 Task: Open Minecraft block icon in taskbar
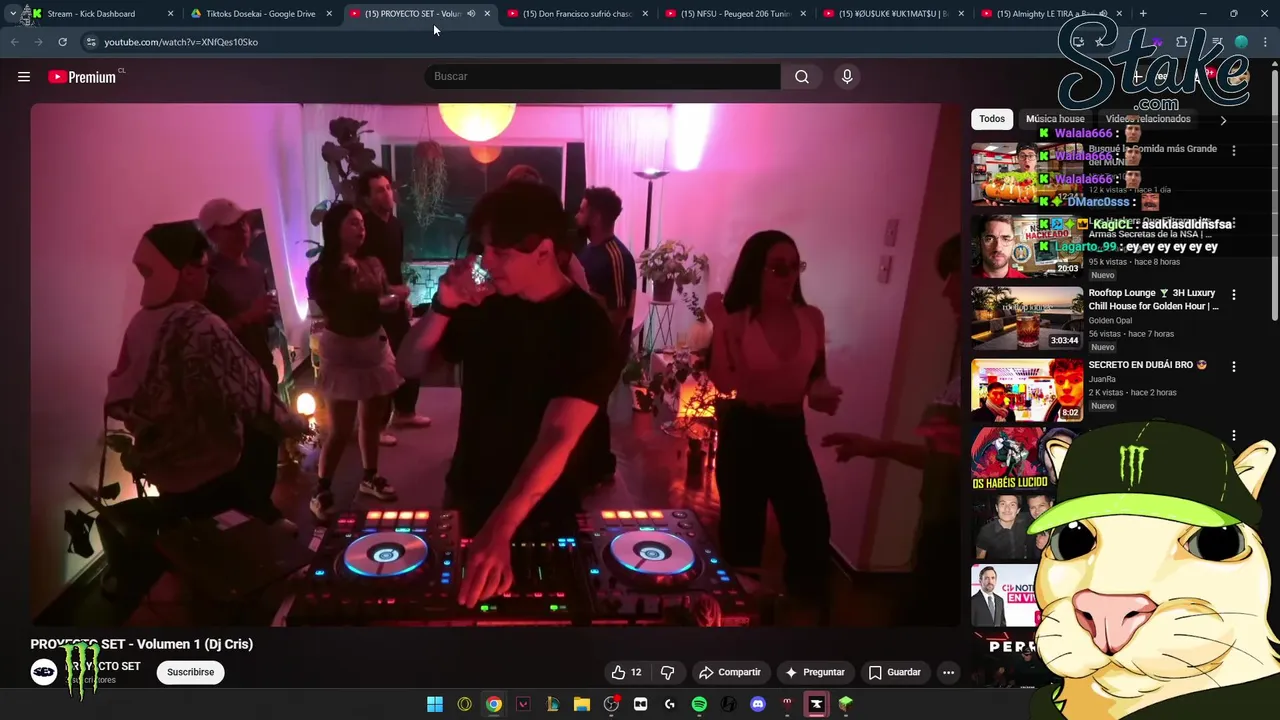click(x=846, y=704)
